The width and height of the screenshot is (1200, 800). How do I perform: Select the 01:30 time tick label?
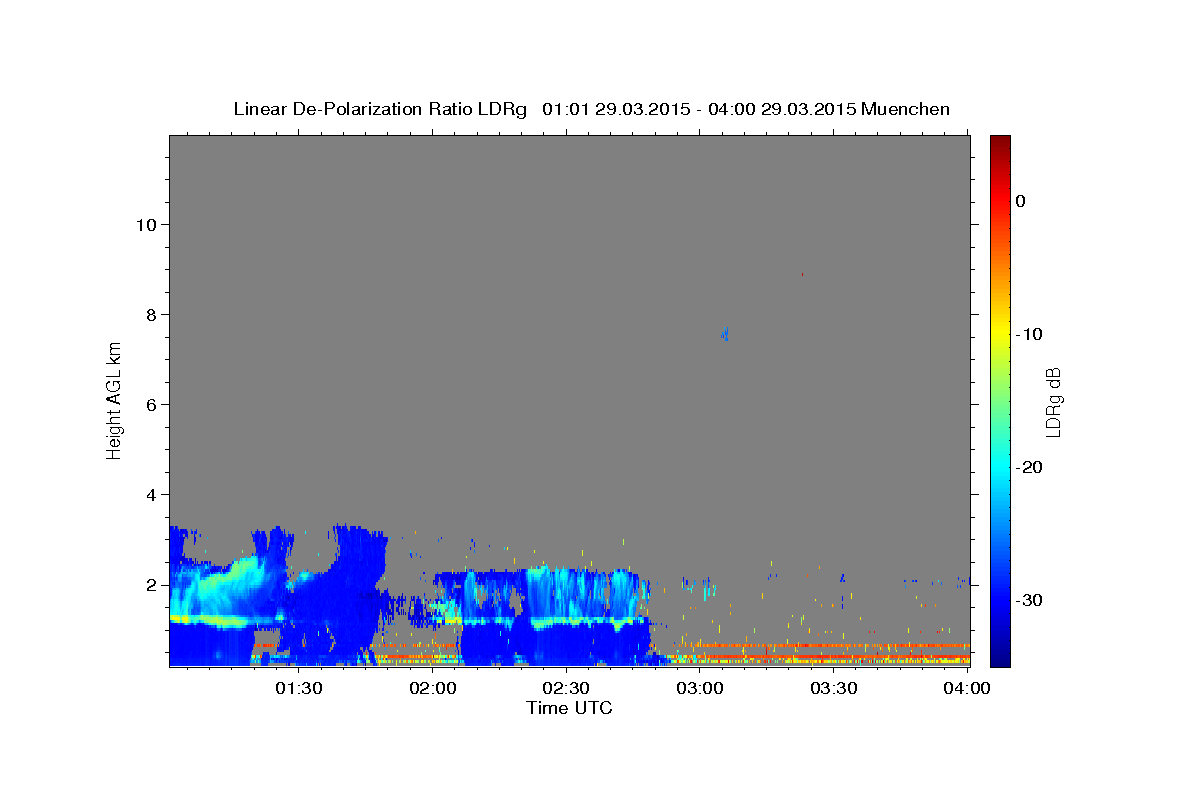point(299,688)
